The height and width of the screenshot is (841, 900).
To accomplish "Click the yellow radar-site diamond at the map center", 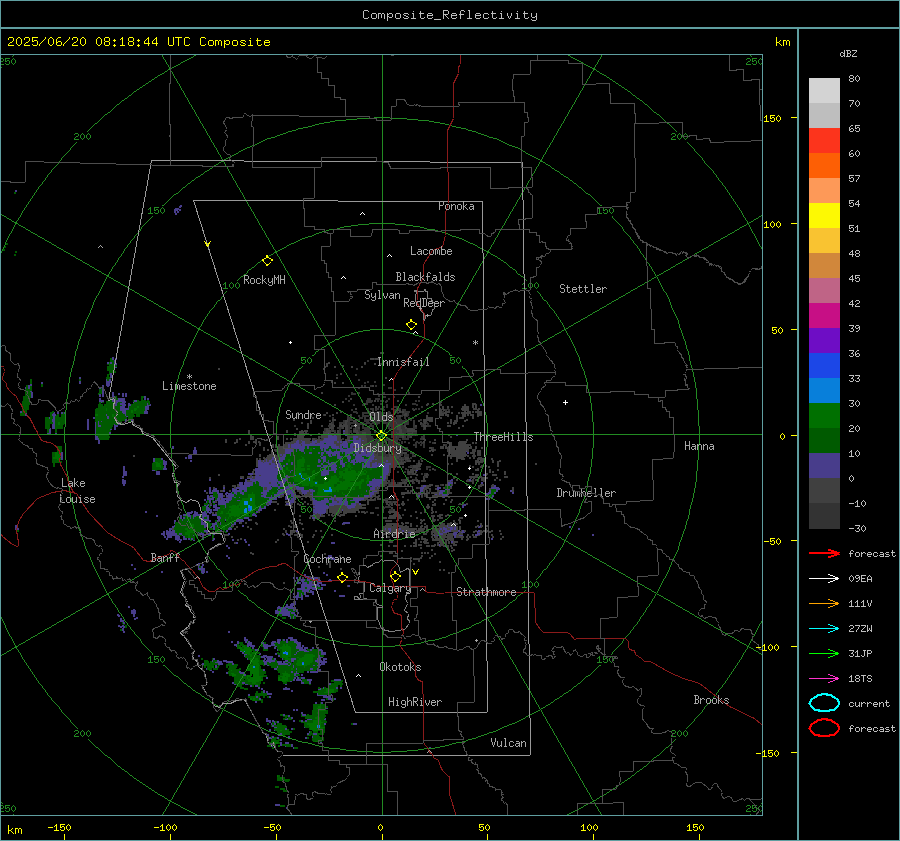I will (382, 435).
